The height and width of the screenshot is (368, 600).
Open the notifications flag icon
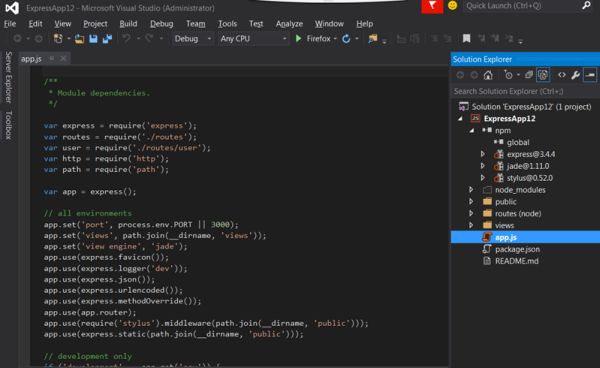432,6
